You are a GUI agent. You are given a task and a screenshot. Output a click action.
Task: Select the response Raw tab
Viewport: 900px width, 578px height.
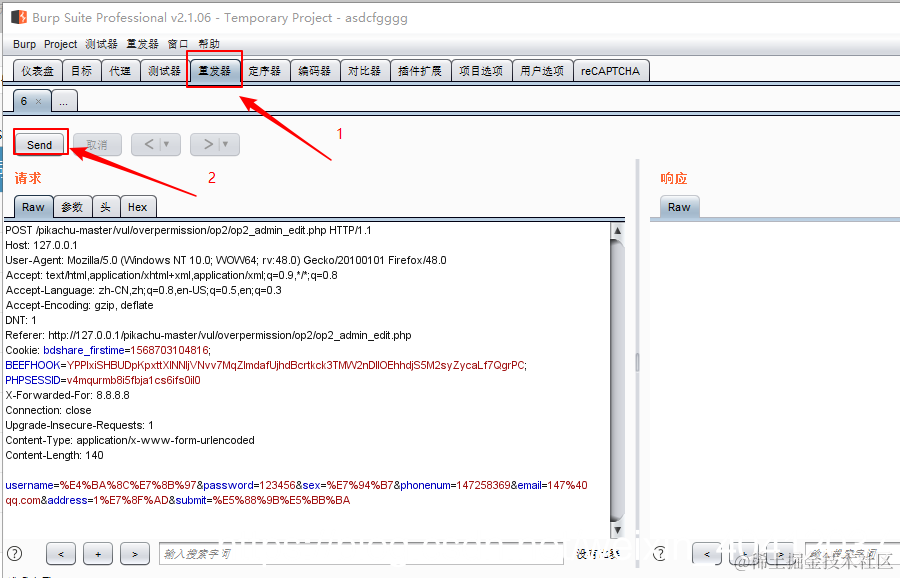[x=679, y=207]
